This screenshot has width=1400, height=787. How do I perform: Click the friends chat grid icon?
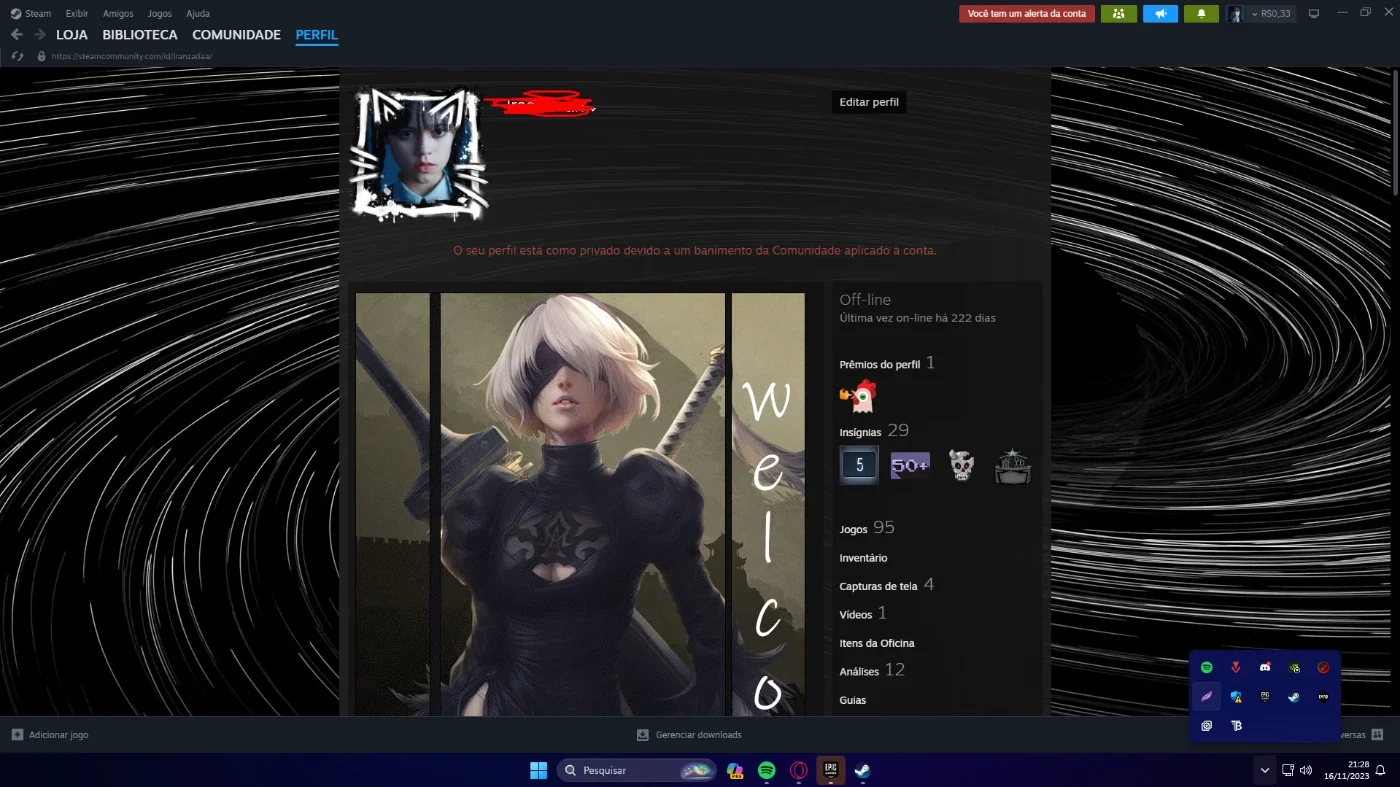coord(1377,735)
